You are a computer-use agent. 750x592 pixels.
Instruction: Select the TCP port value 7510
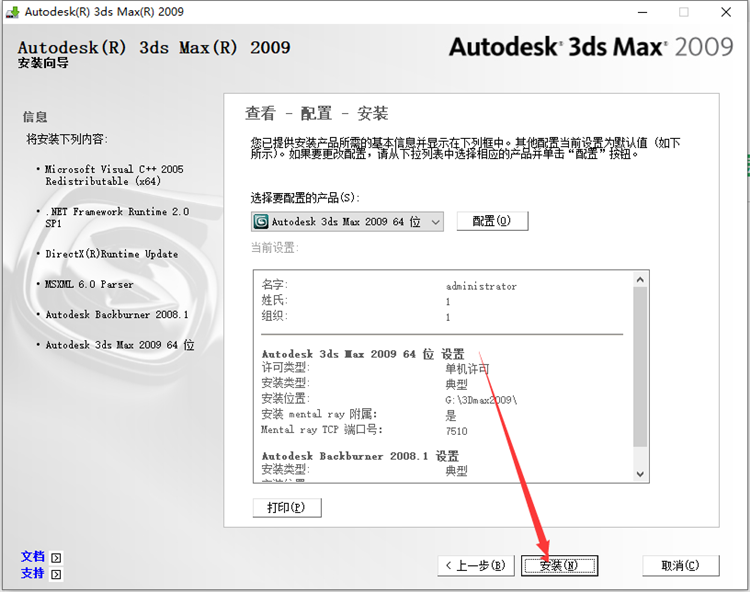tap(456, 431)
